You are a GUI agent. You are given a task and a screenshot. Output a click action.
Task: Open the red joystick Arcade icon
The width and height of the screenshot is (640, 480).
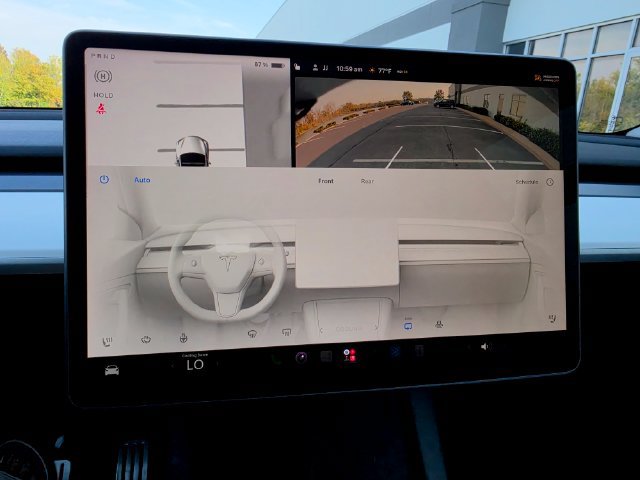pos(349,355)
